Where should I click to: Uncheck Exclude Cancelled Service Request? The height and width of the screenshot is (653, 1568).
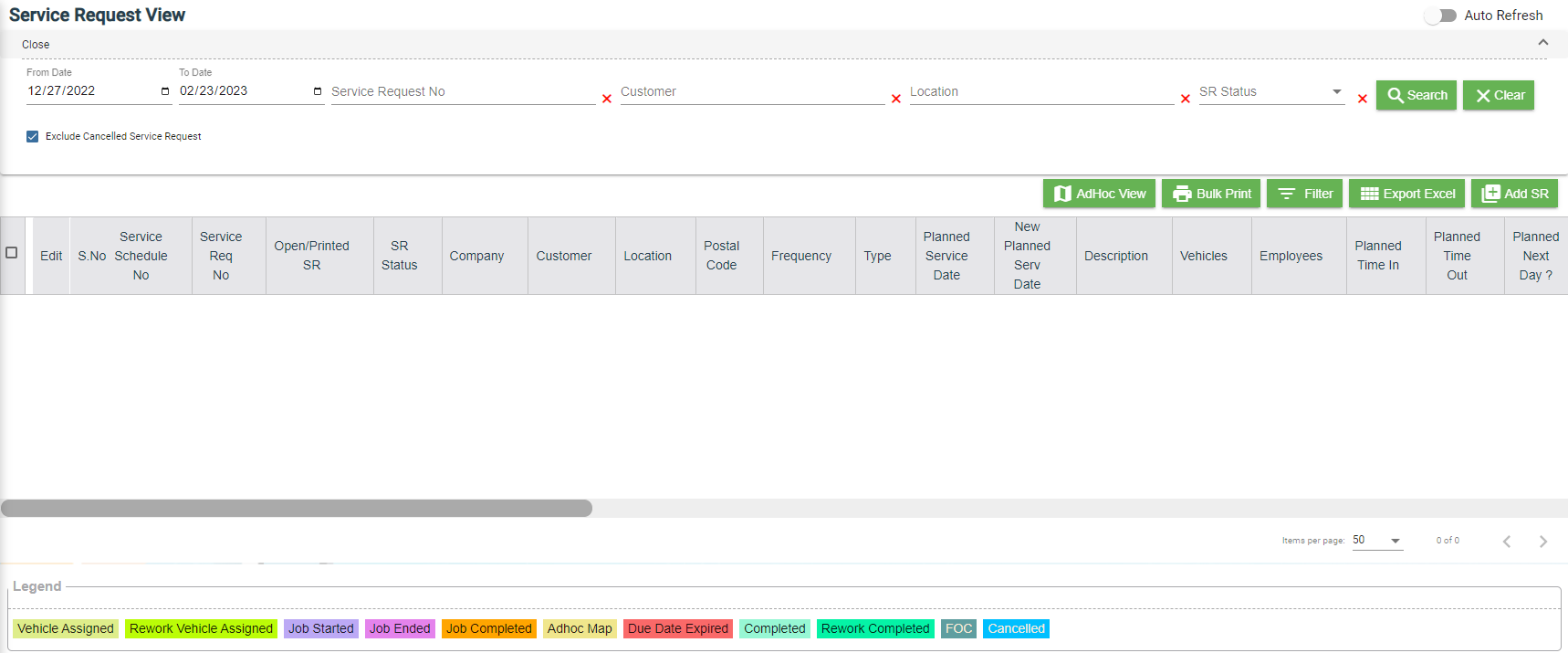[33, 136]
